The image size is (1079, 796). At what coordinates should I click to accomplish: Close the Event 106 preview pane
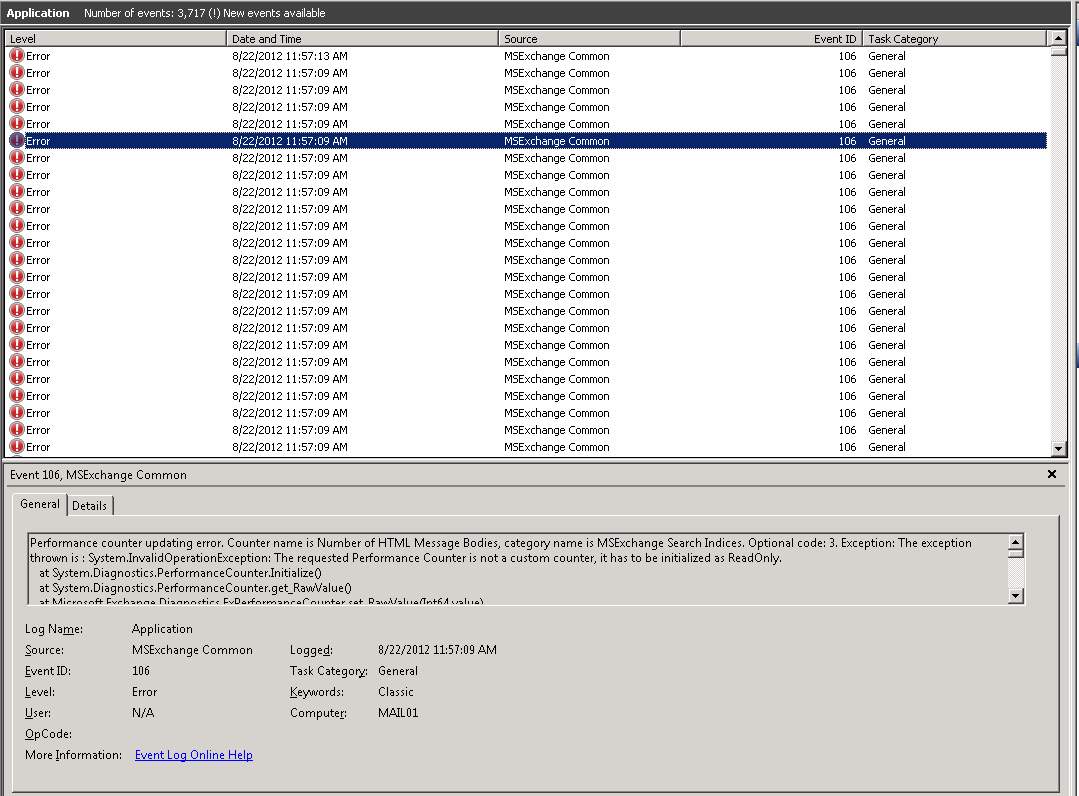click(x=1051, y=474)
